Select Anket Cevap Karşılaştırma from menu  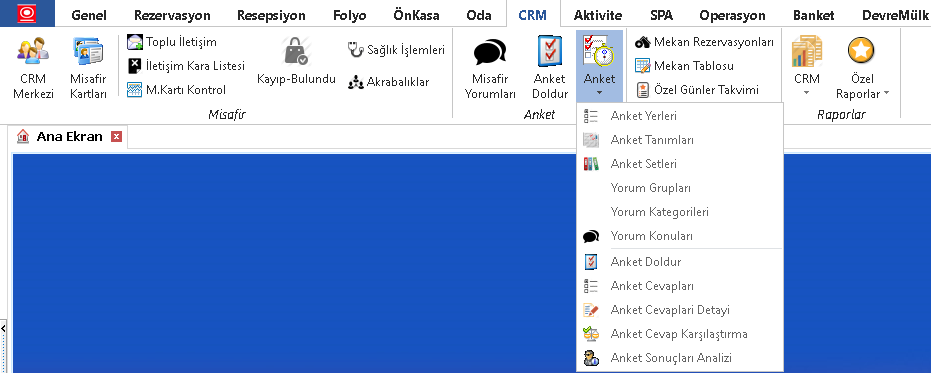pos(680,334)
